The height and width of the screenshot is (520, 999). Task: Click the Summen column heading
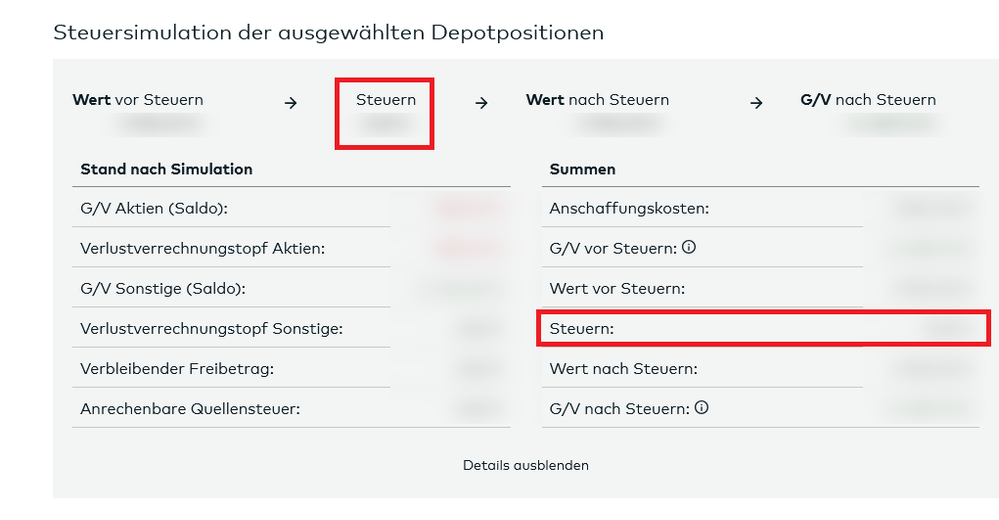[x=582, y=169]
